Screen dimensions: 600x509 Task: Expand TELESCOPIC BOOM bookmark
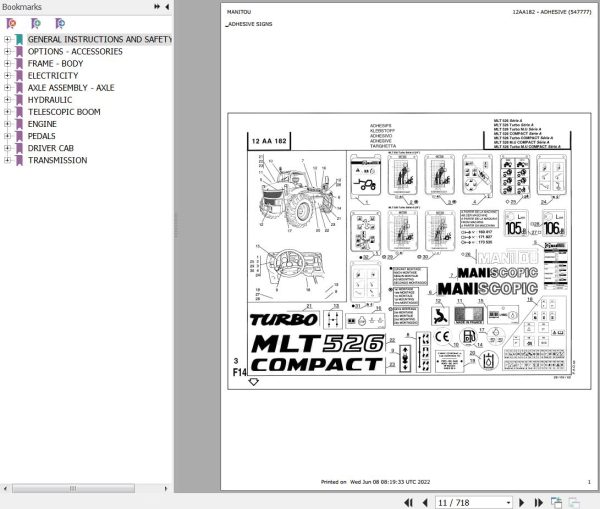tap(7, 112)
